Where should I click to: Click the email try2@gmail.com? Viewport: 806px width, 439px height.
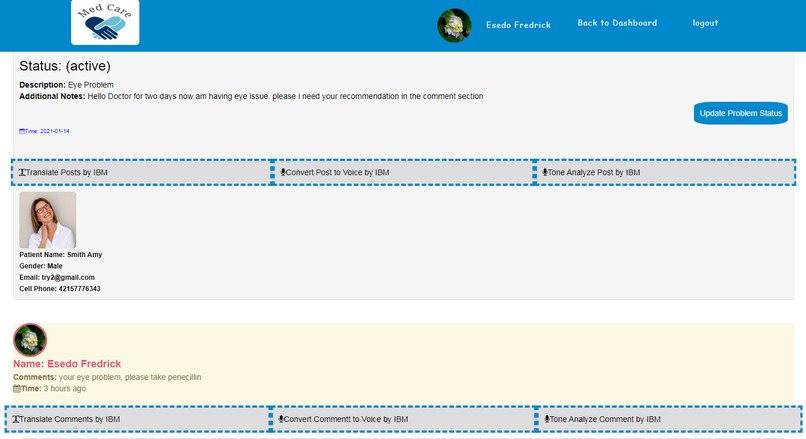coord(68,277)
